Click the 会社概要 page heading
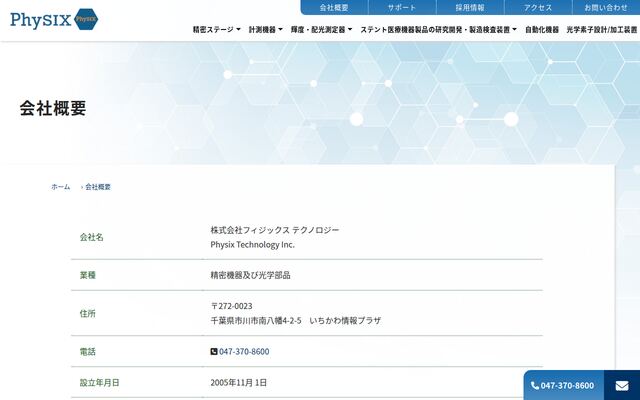640x400 pixels. 53,108
